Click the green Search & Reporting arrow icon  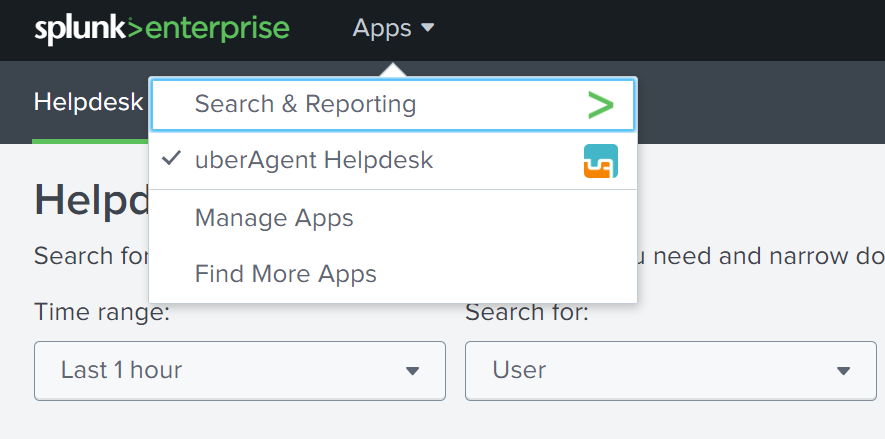pos(600,104)
